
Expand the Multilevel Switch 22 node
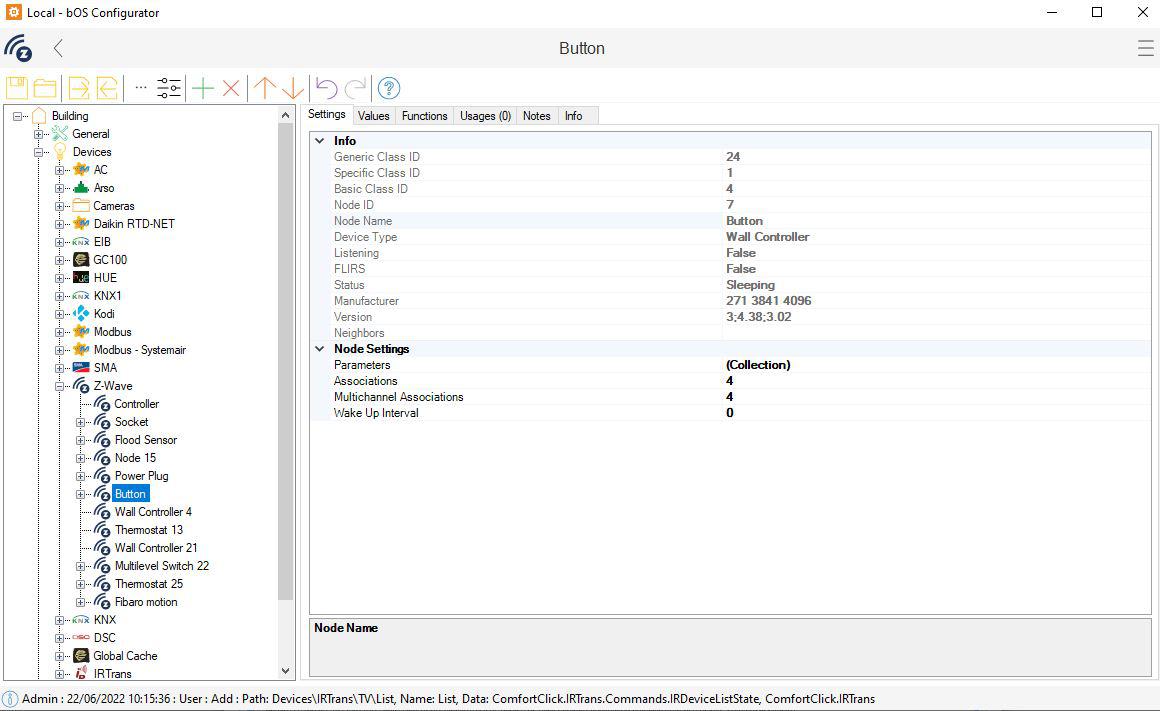(x=81, y=566)
